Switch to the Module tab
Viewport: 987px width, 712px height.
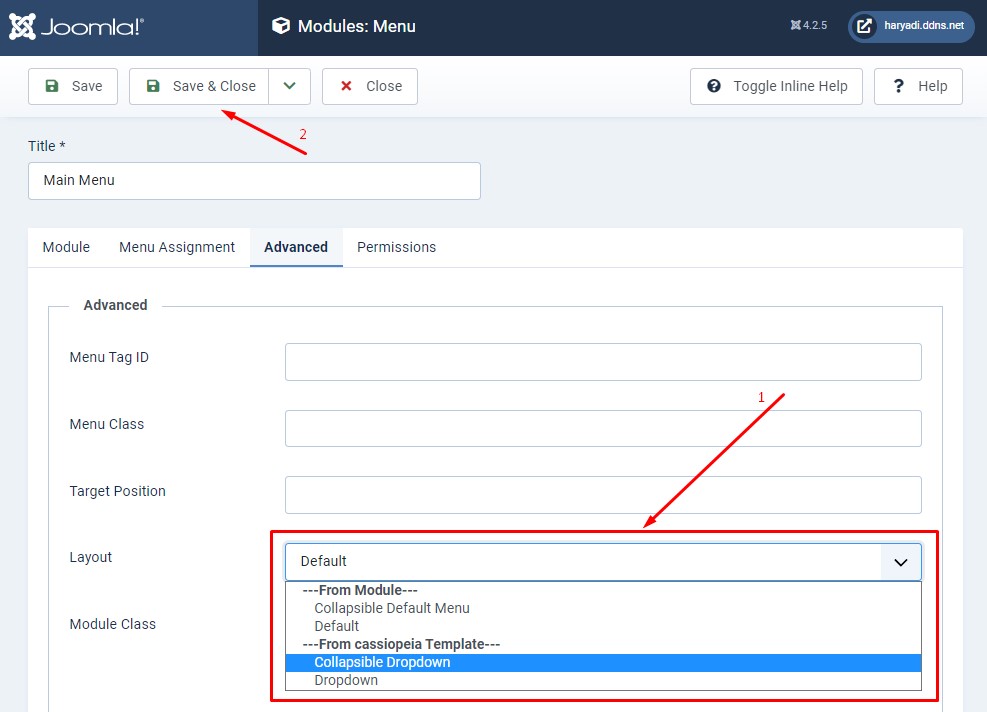point(66,247)
